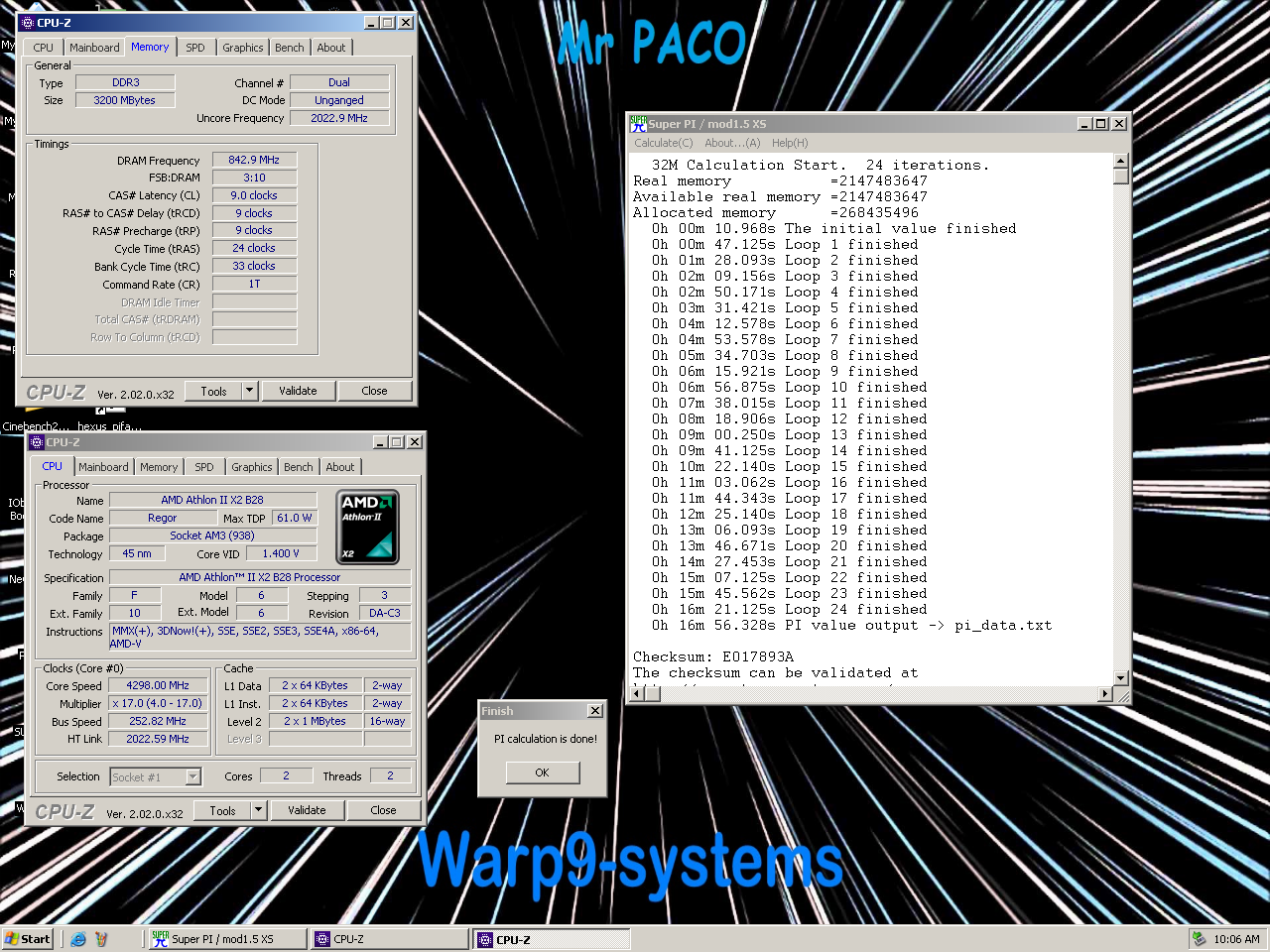Viewport: 1270px width, 952px height.
Task: Click the DRAM Frequency value 842.9 MHz
Action: pyautogui.click(x=254, y=160)
